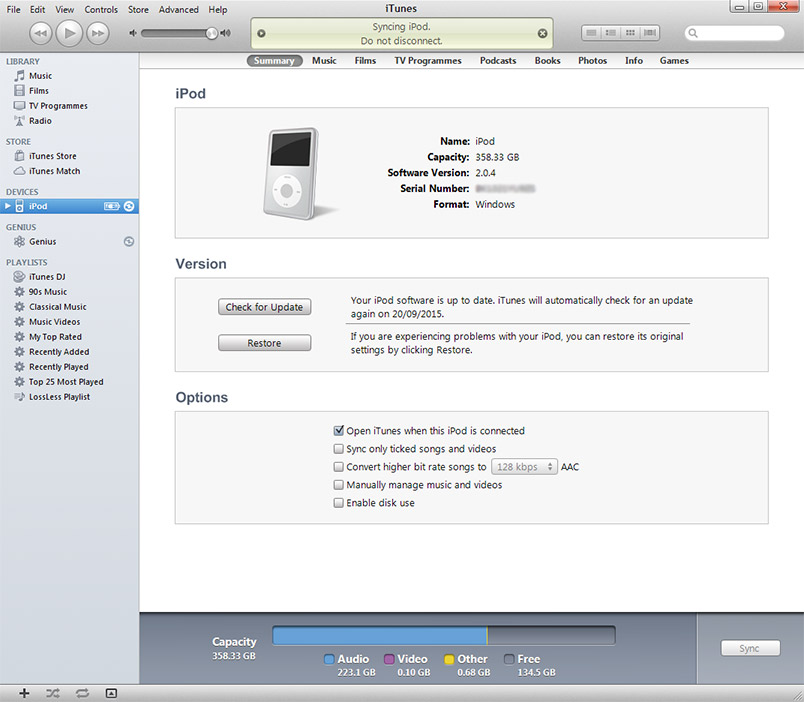Switch to album list view

[x=611, y=33]
